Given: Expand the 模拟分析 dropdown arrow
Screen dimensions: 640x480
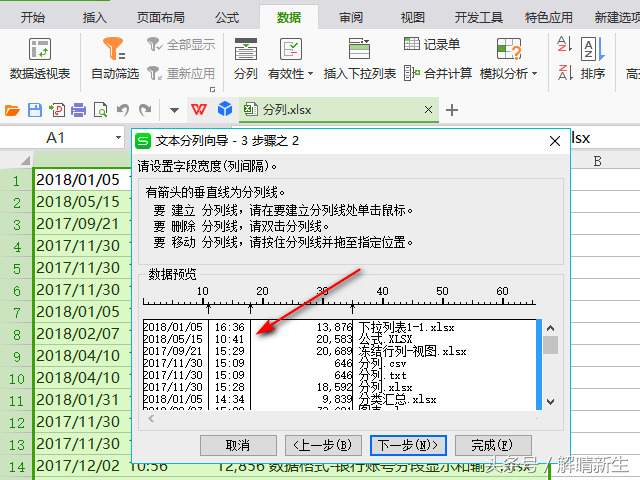Looking at the screenshot, I should tap(535, 74).
